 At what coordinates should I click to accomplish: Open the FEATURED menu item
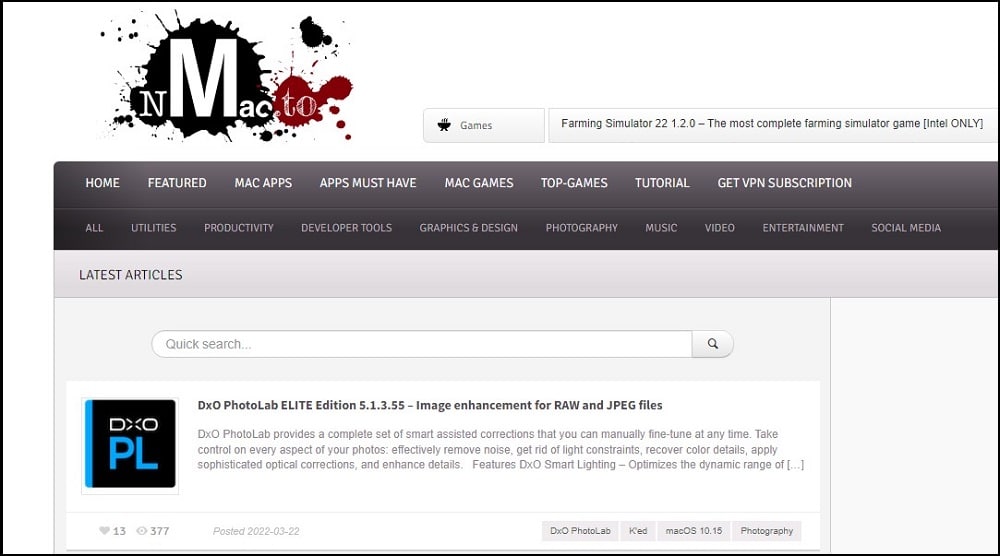coord(177,183)
